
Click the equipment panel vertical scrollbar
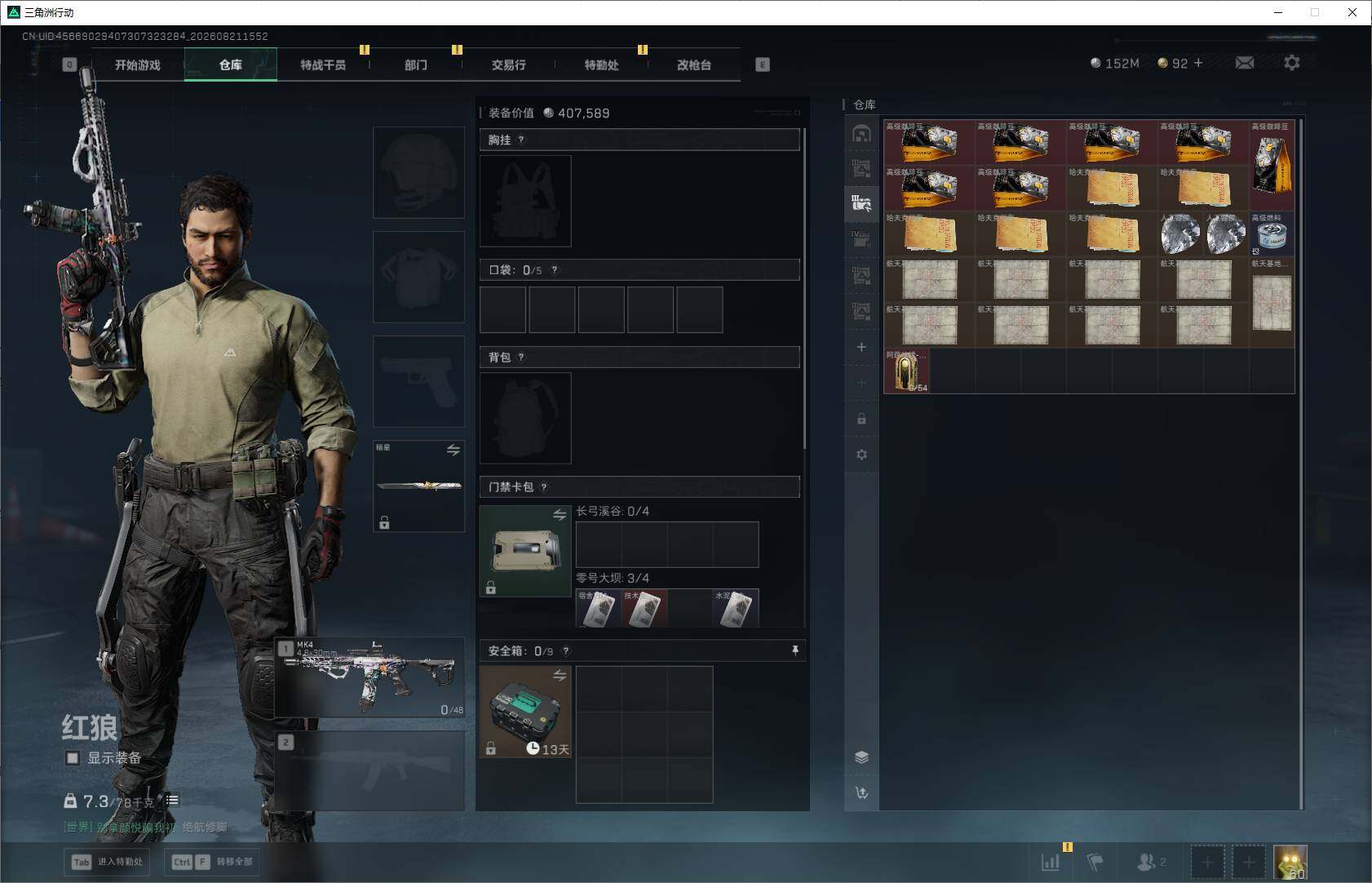tap(804, 287)
